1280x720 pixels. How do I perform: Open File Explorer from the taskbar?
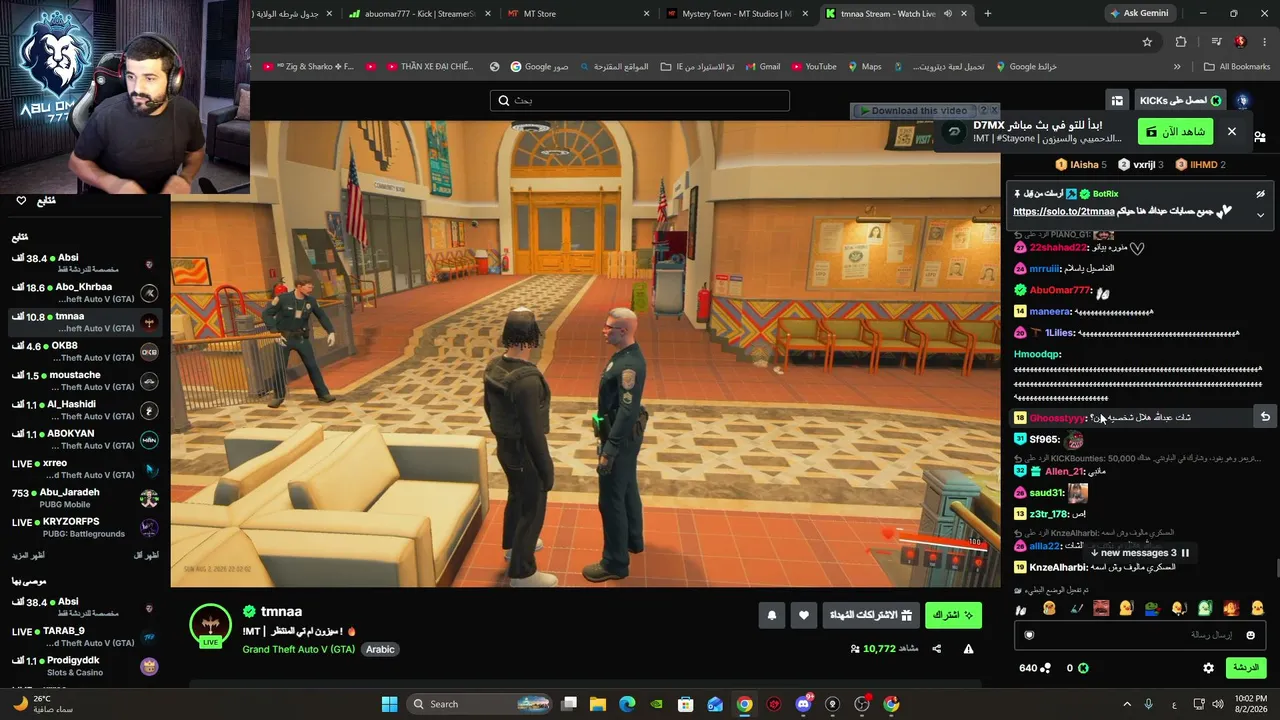click(598, 704)
